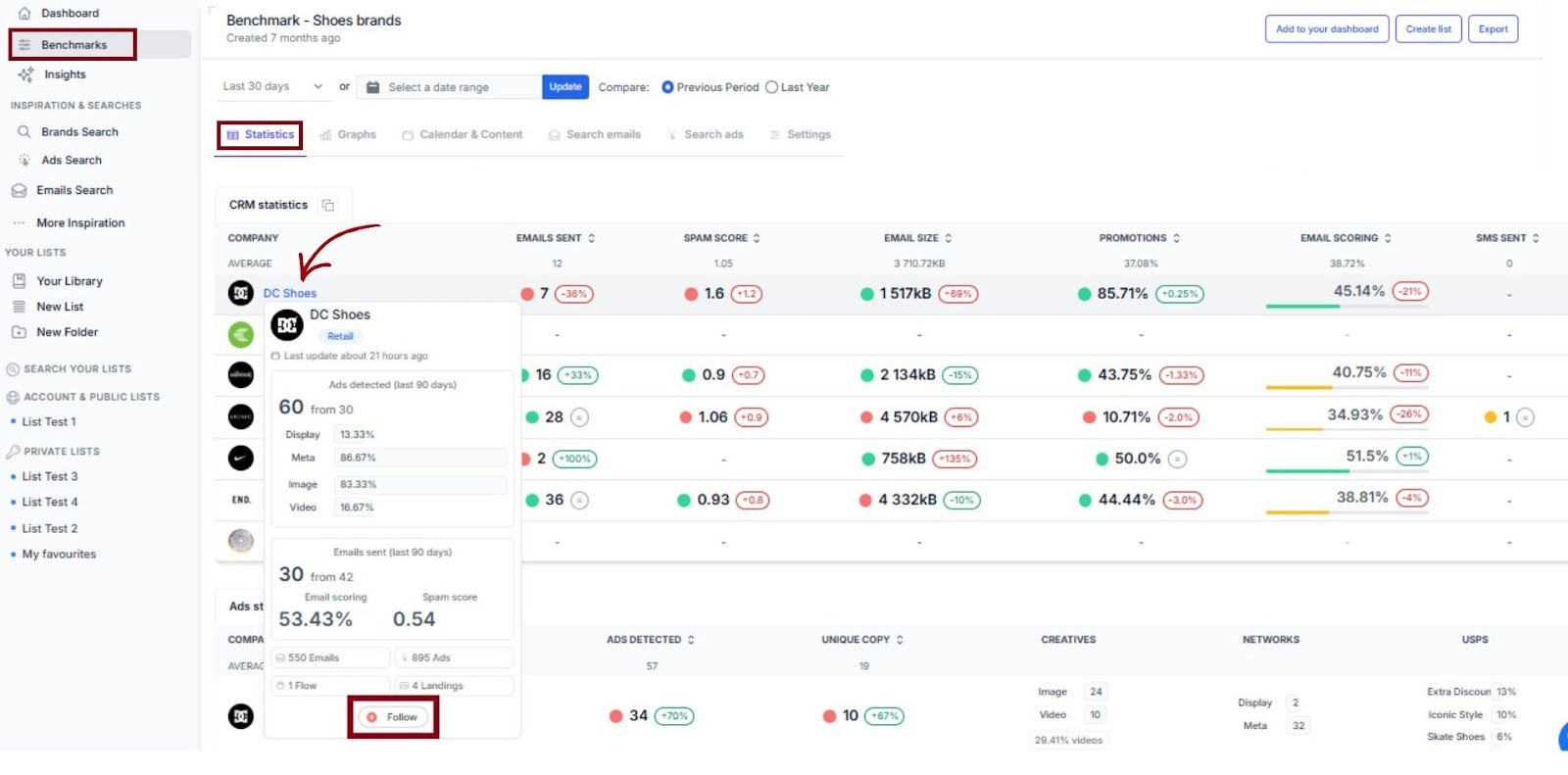Switch to the Statistics tab
This screenshot has height=775, width=1568.
click(260, 135)
